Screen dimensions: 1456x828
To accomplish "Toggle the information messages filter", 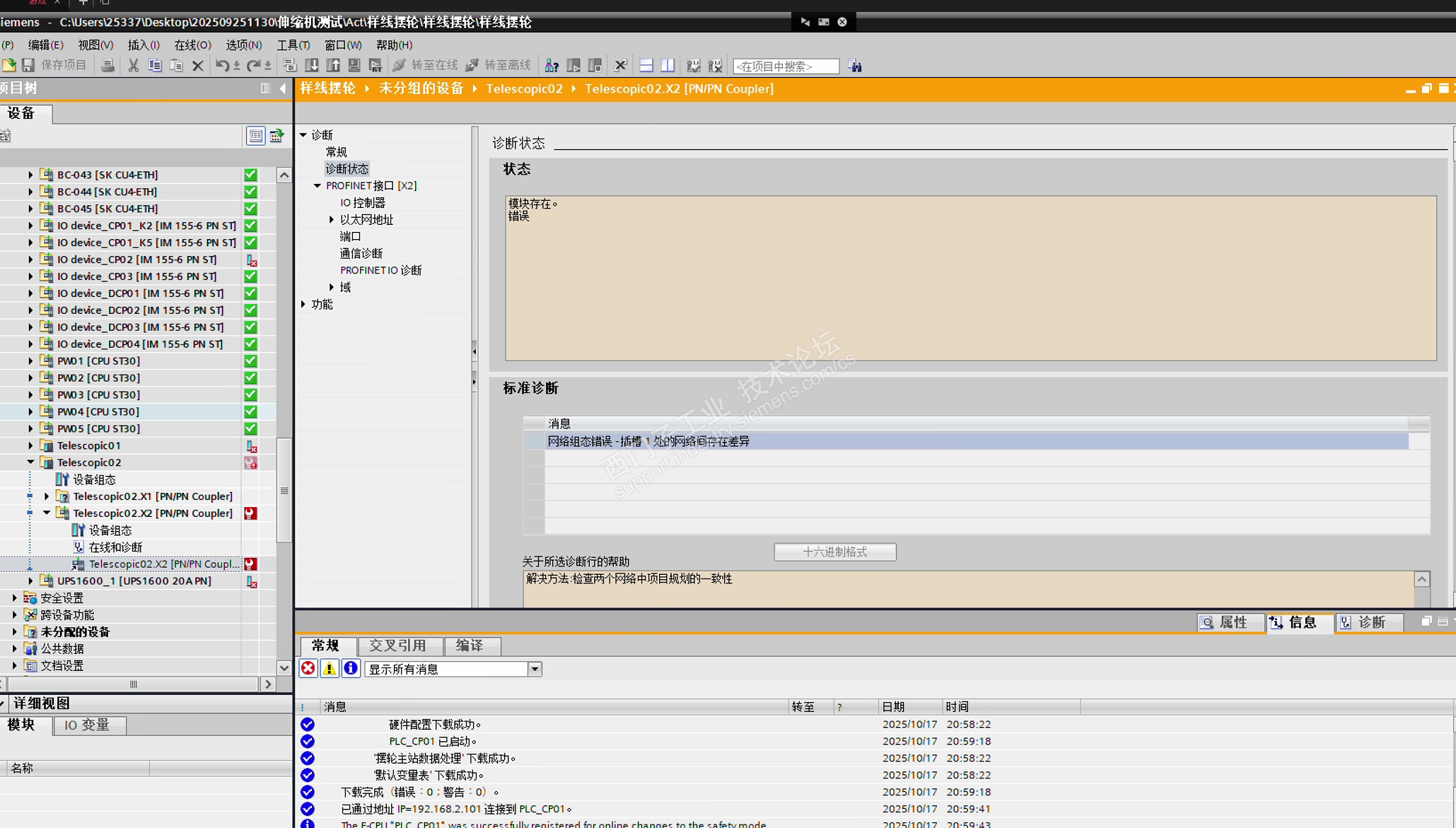I will click(x=351, y=668).
